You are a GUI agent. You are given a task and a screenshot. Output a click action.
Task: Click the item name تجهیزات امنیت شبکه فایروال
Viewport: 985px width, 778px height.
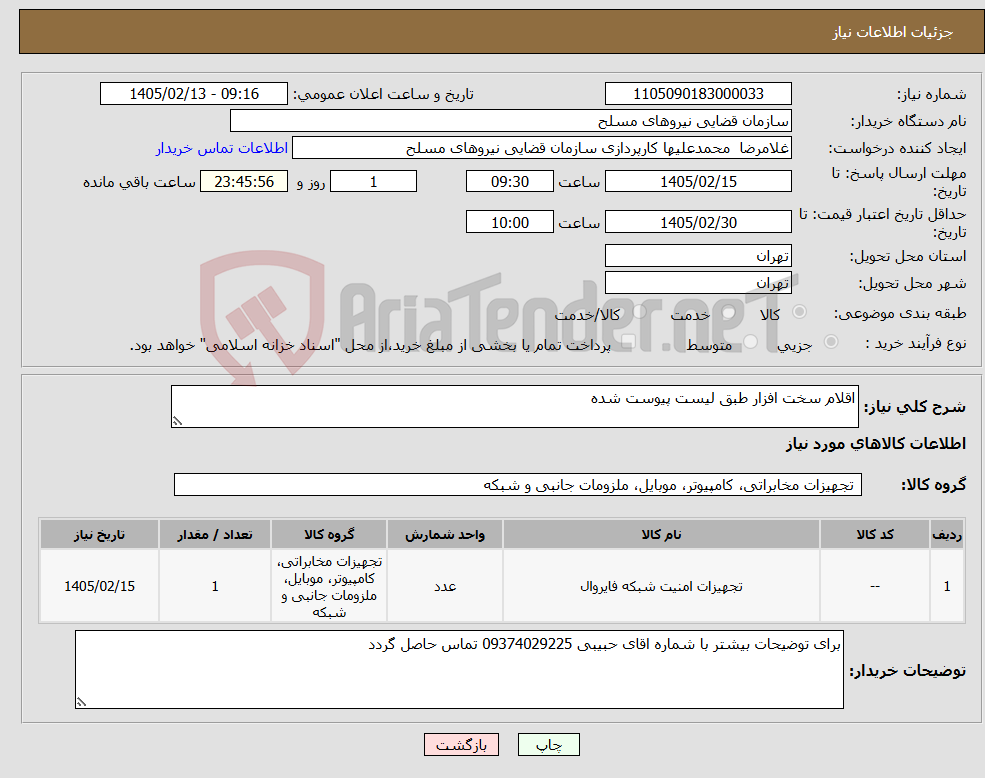point(661,586)
